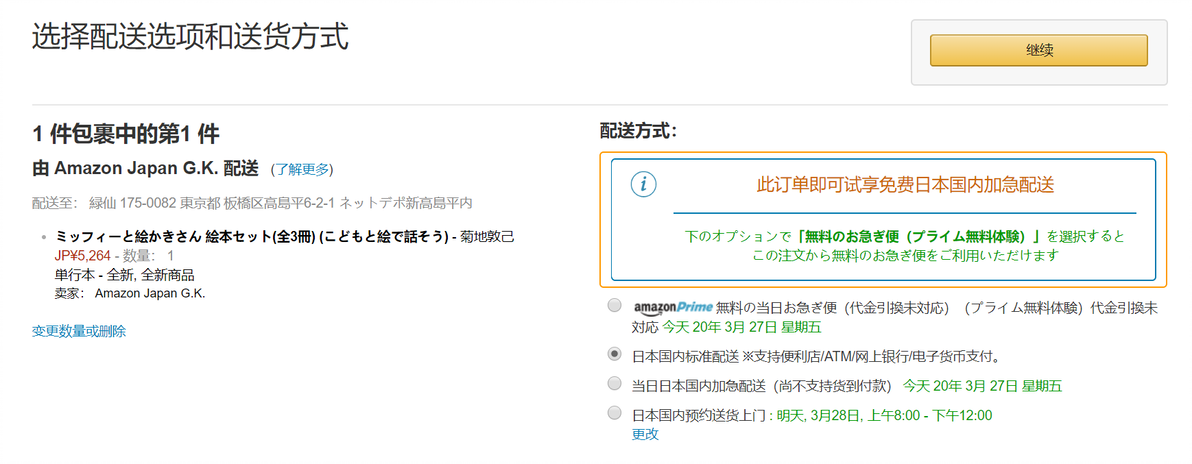Select the Amazon Prime 当日お急ぎ便 radio option

[614, 306]
